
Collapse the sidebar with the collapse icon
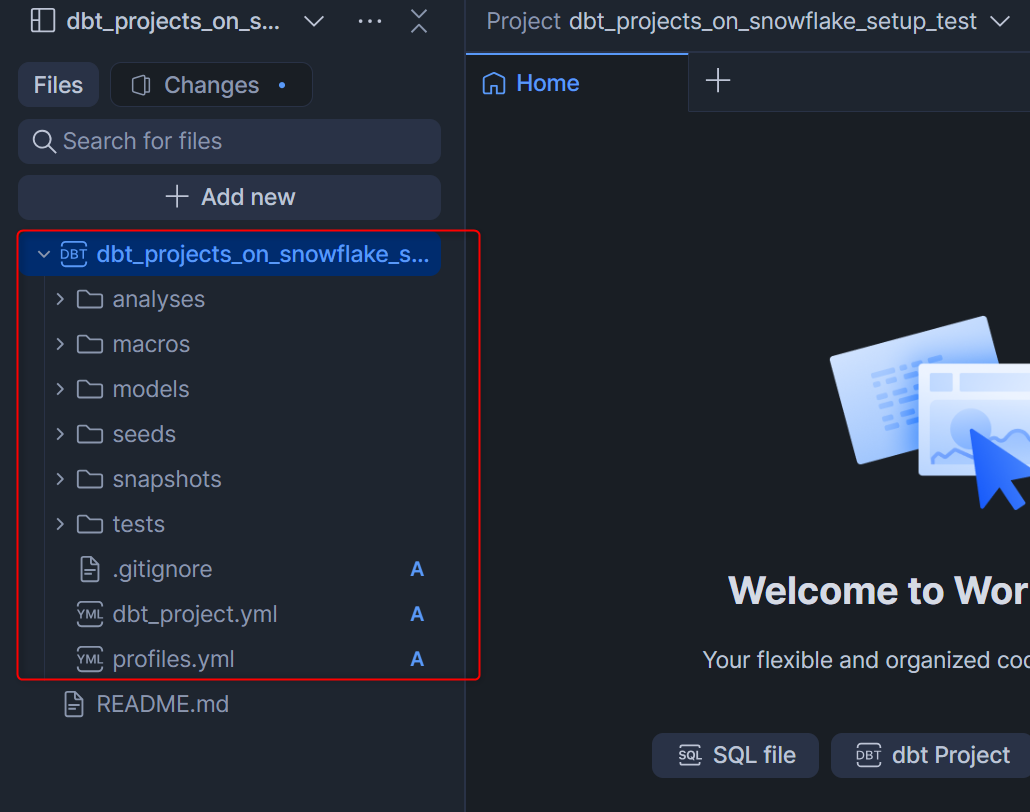pos(418,21)
